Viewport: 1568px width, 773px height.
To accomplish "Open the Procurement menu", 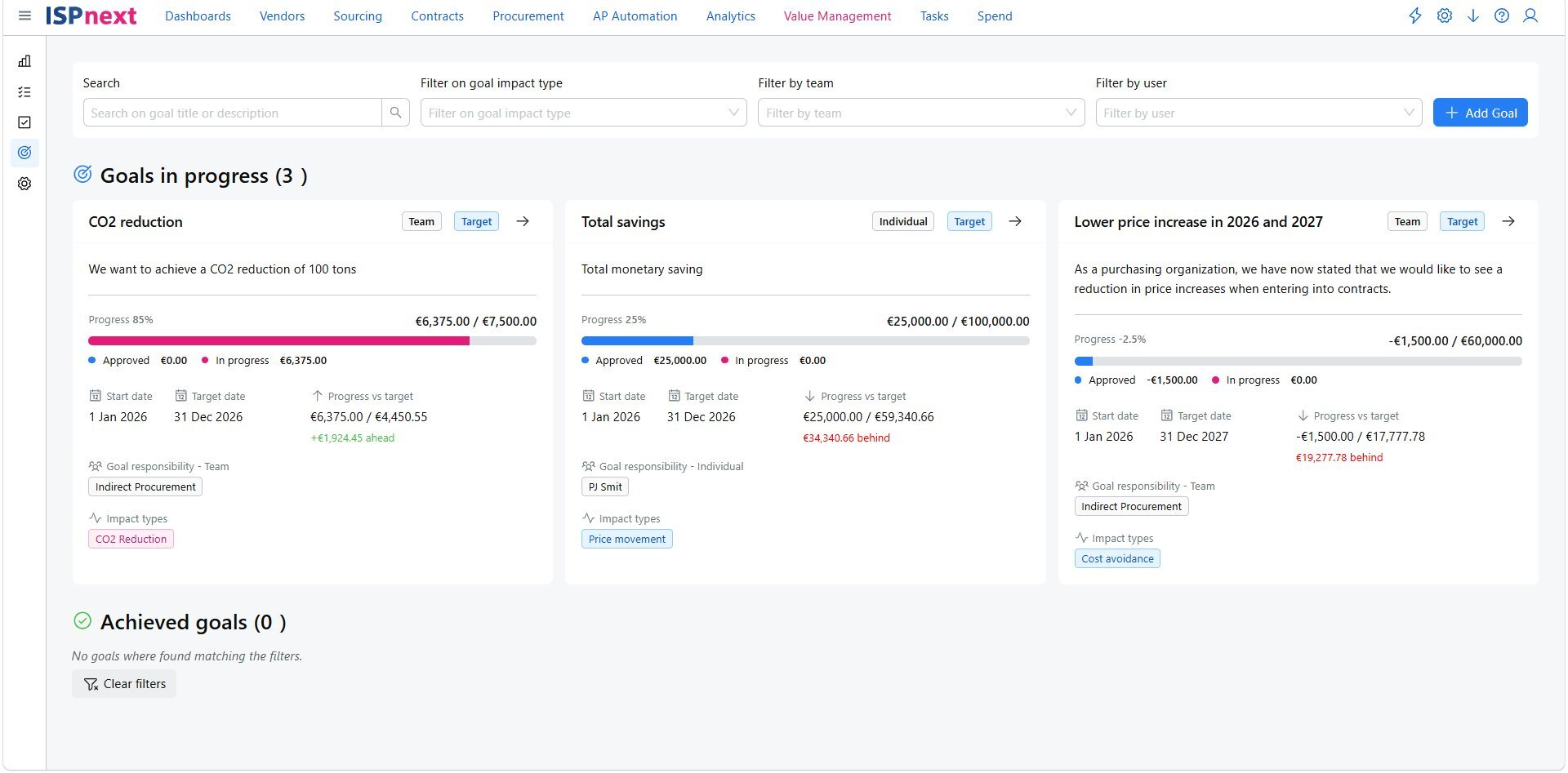I will click(528, 16).
